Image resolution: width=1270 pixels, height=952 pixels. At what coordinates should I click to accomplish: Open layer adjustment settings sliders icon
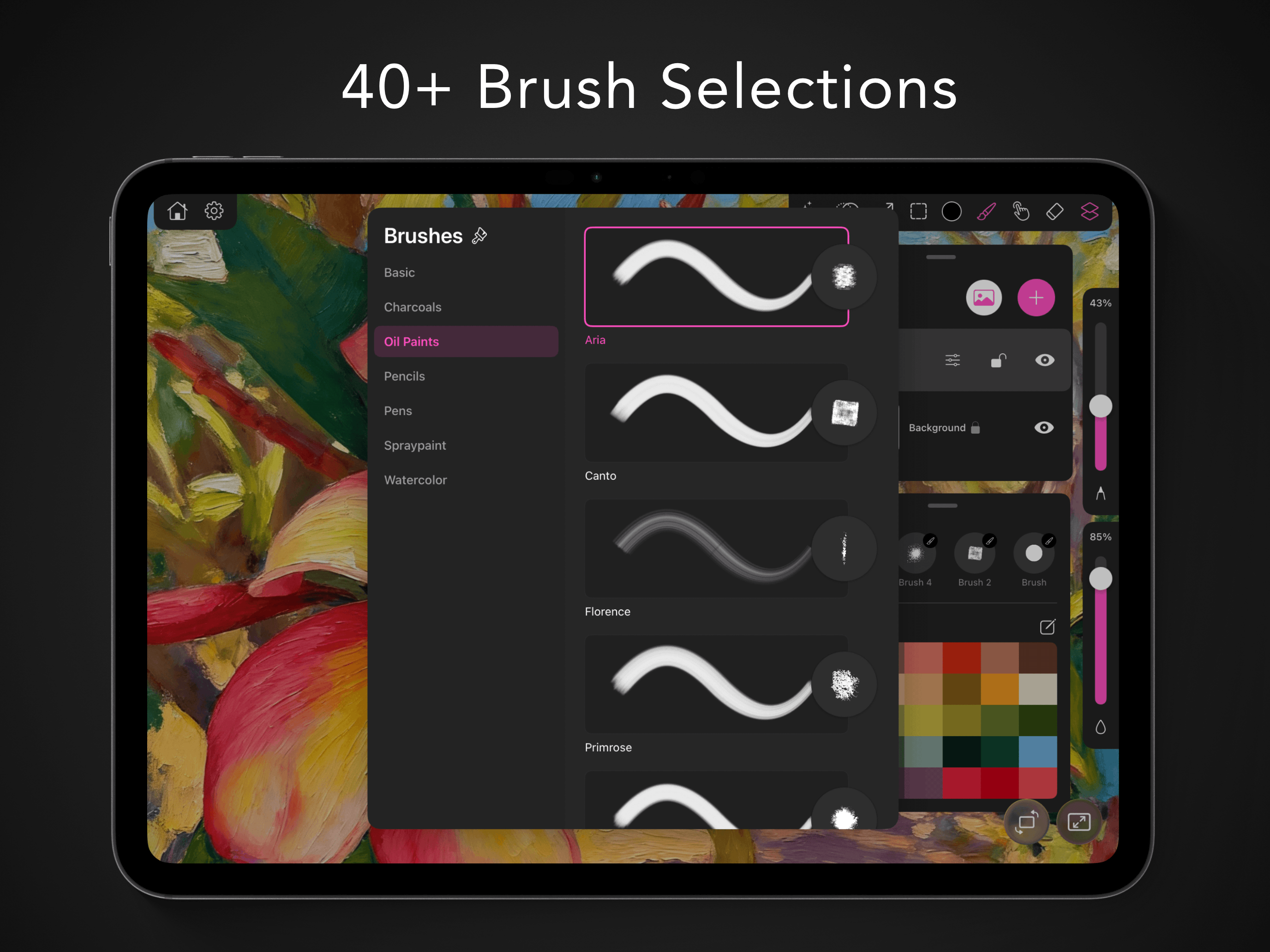pos(952,360)
